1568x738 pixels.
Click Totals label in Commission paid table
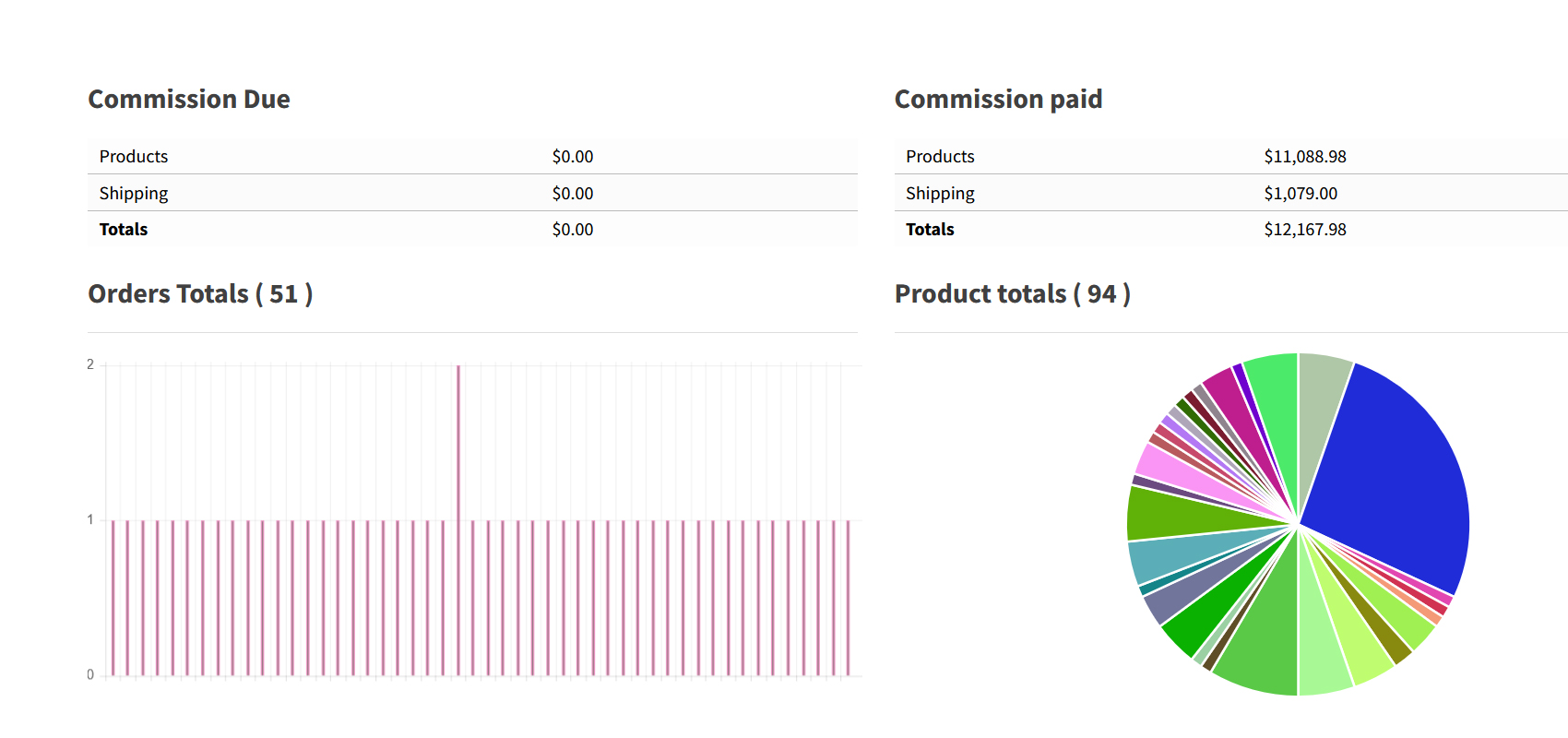click(930, 230)
